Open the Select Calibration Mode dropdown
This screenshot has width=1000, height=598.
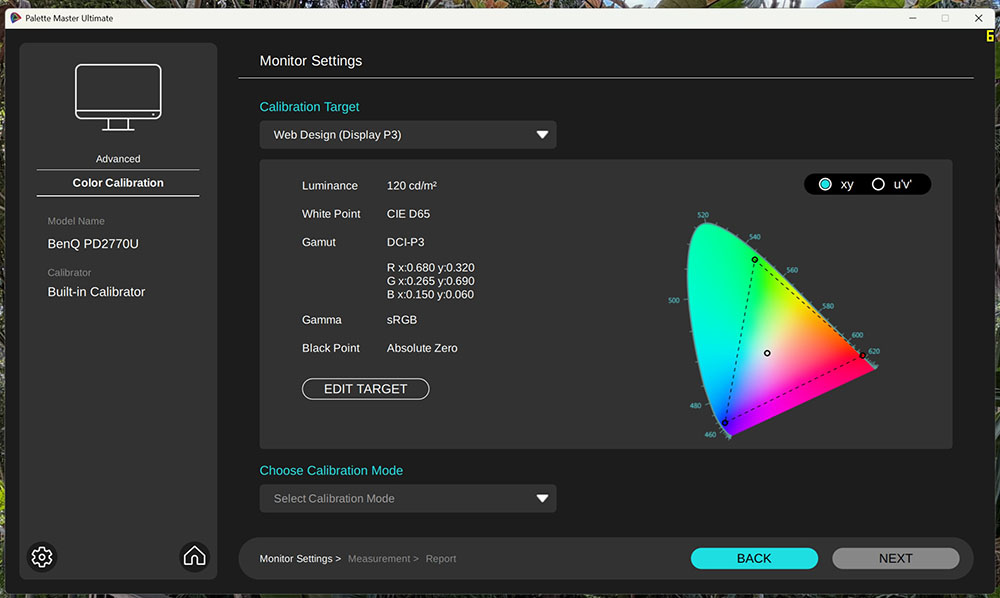pyautogui.click(x=408, y=498)
